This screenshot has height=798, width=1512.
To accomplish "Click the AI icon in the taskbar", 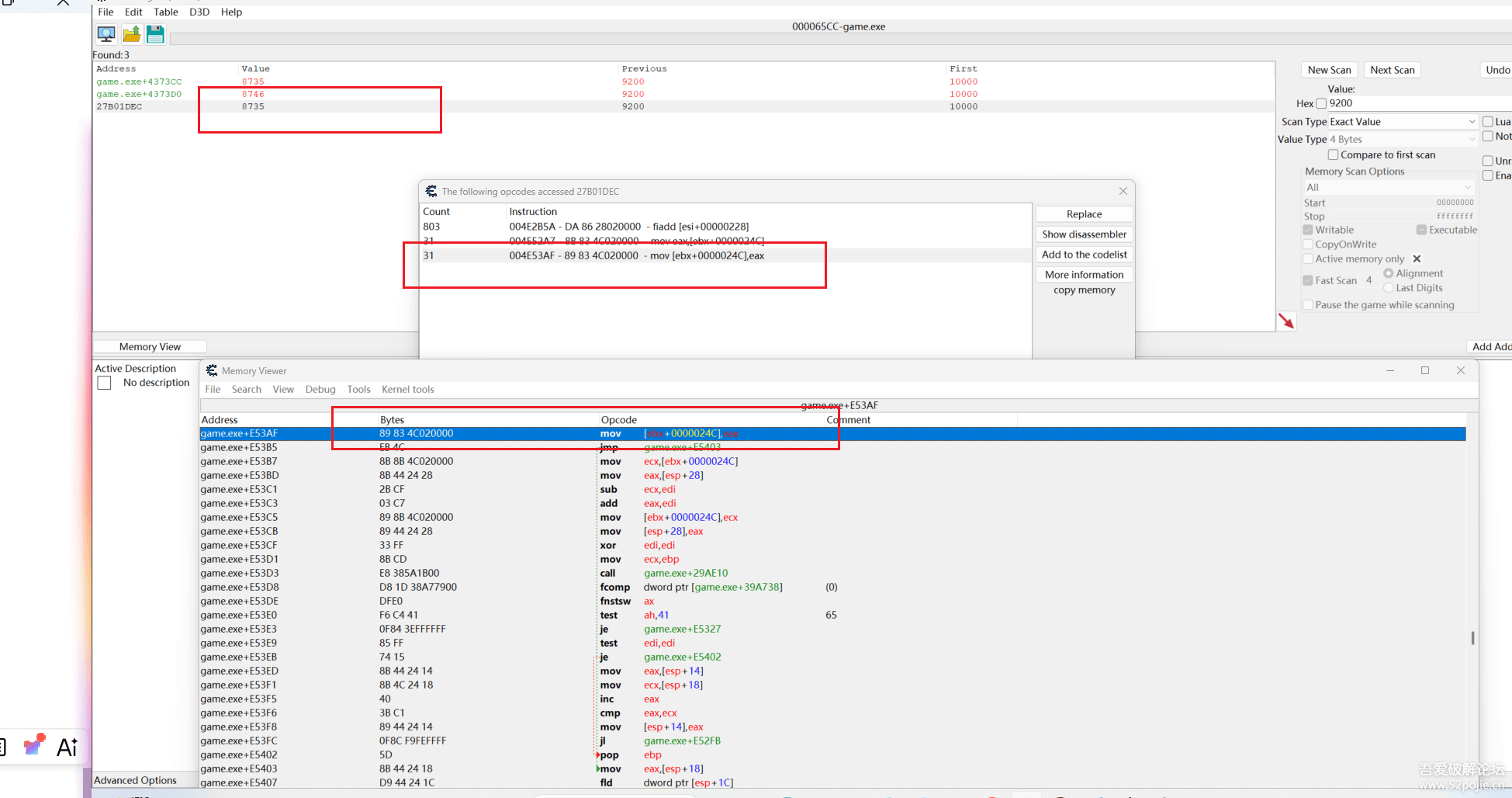I will click(x=67, y=747).
